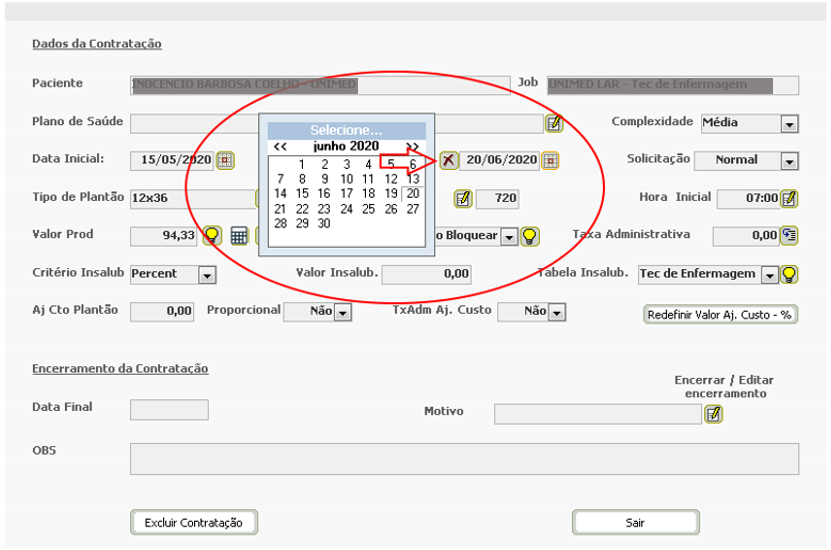Click the lightbulb beside Tabela Insalub.
This screenshot has width=831, height=550.
click(x=789, y=274)
